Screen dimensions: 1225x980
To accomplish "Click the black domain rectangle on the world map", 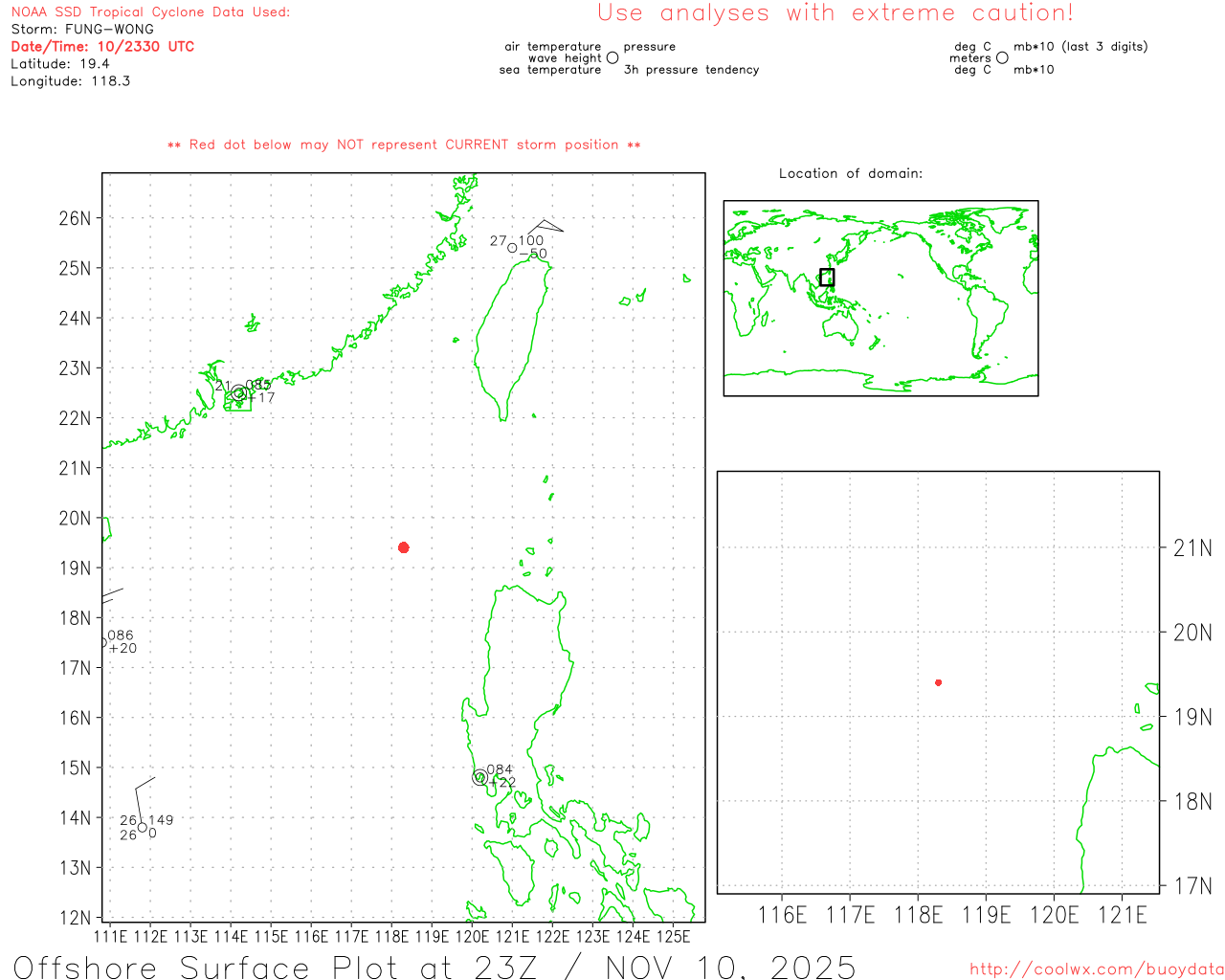I will pos(827,278).
